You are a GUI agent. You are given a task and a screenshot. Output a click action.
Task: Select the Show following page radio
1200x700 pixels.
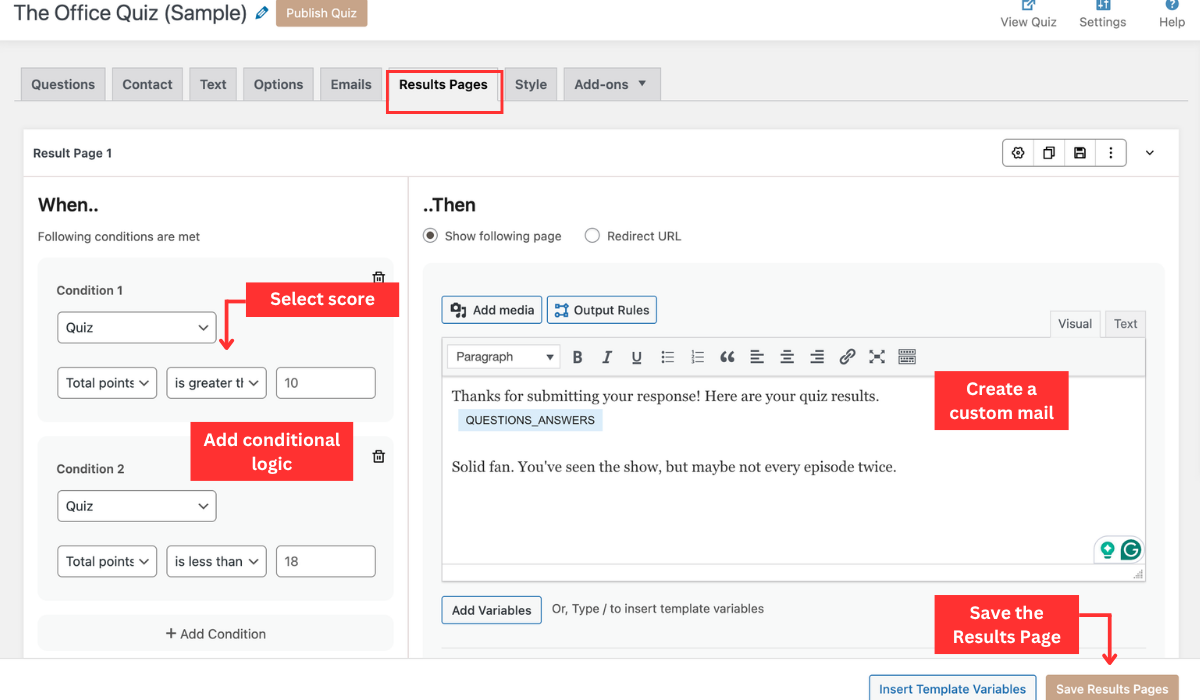430,236
